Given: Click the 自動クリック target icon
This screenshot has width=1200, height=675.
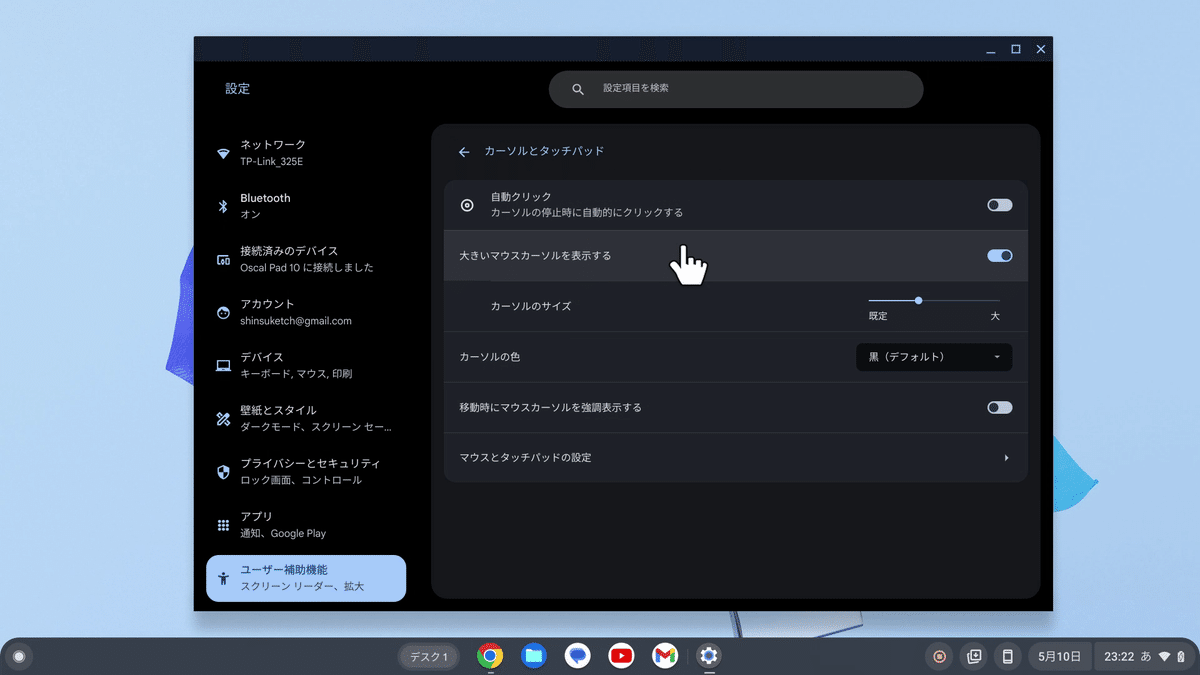Looking at the screenshot, I should click(467, 205).
